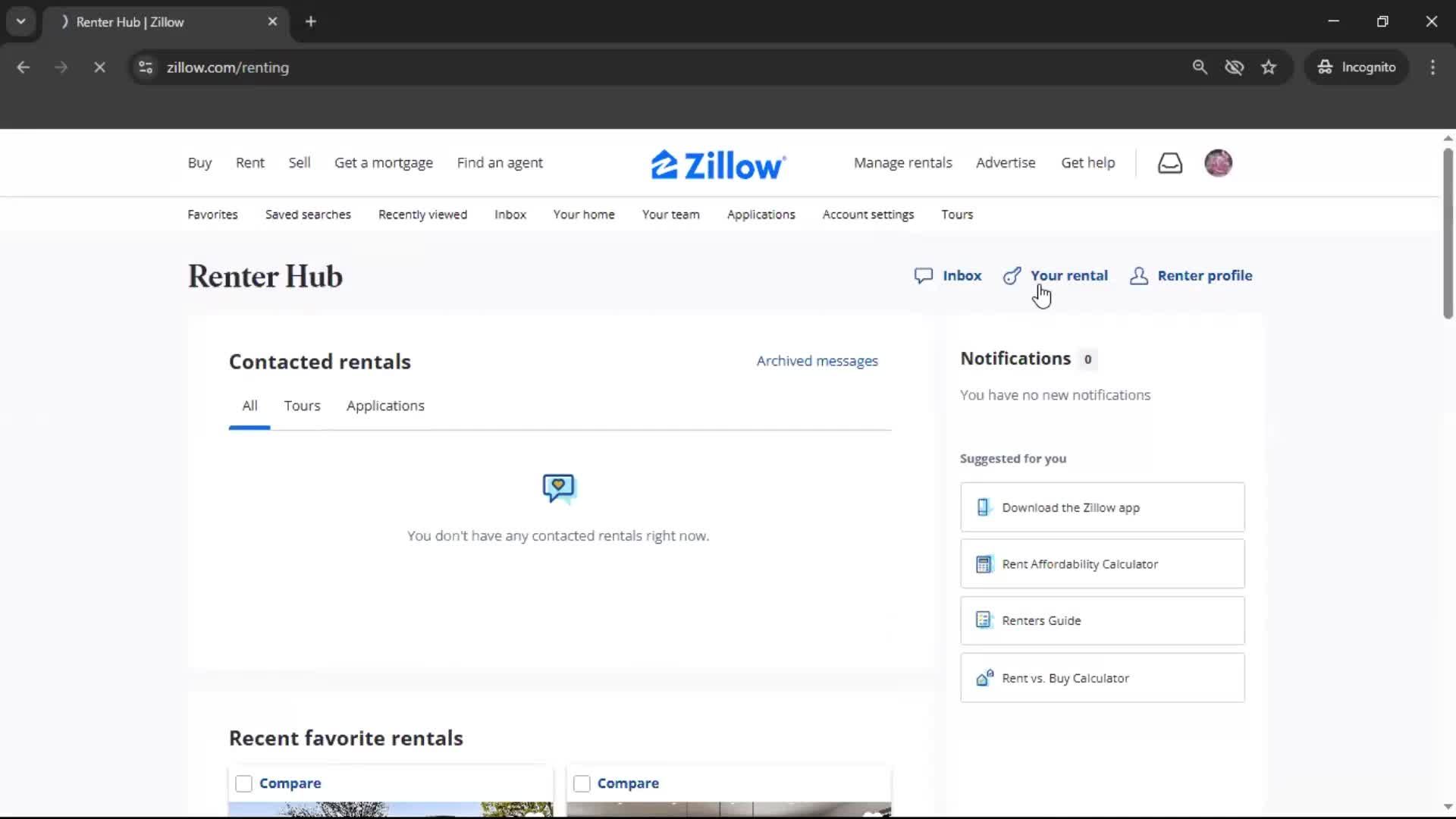This screenshot has width=1456, height=819.
Task: Click the third-party cookies eye icon
Action: click(x=1235, y=67)
